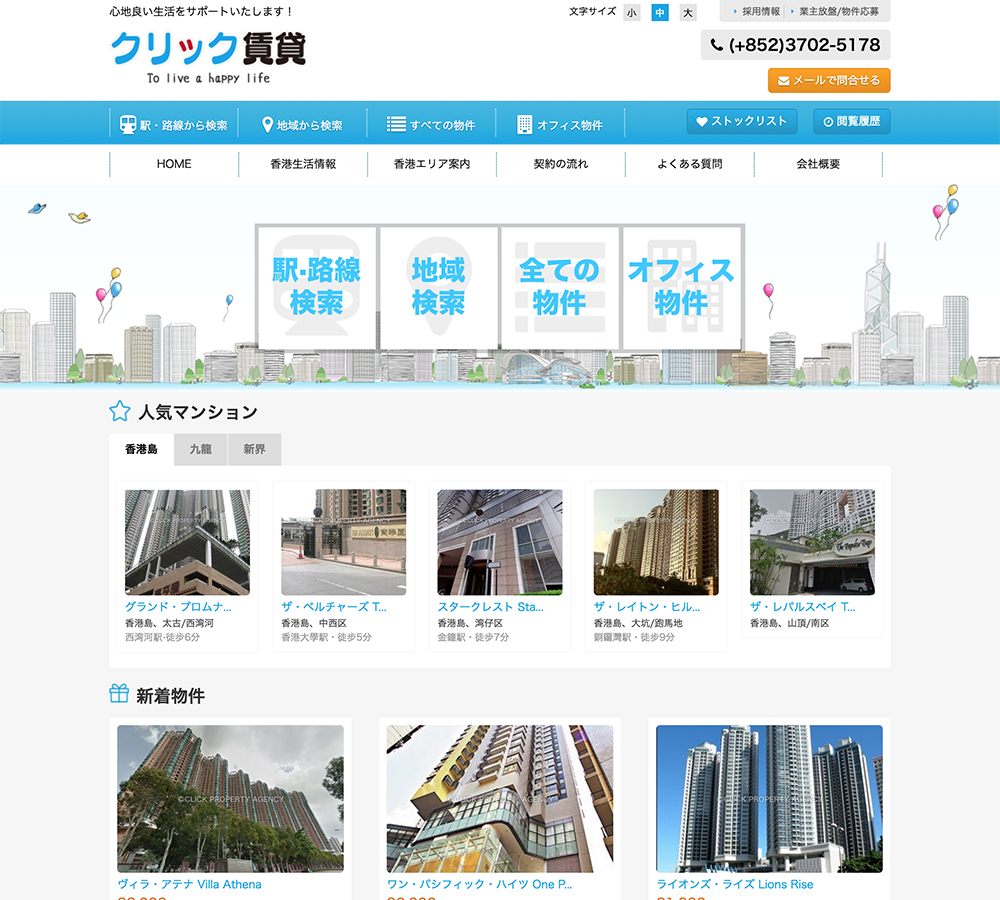Open the 香港エリア案内 menu item
The height and width of the screenshot is (900, 1000).
click(432, 164)
